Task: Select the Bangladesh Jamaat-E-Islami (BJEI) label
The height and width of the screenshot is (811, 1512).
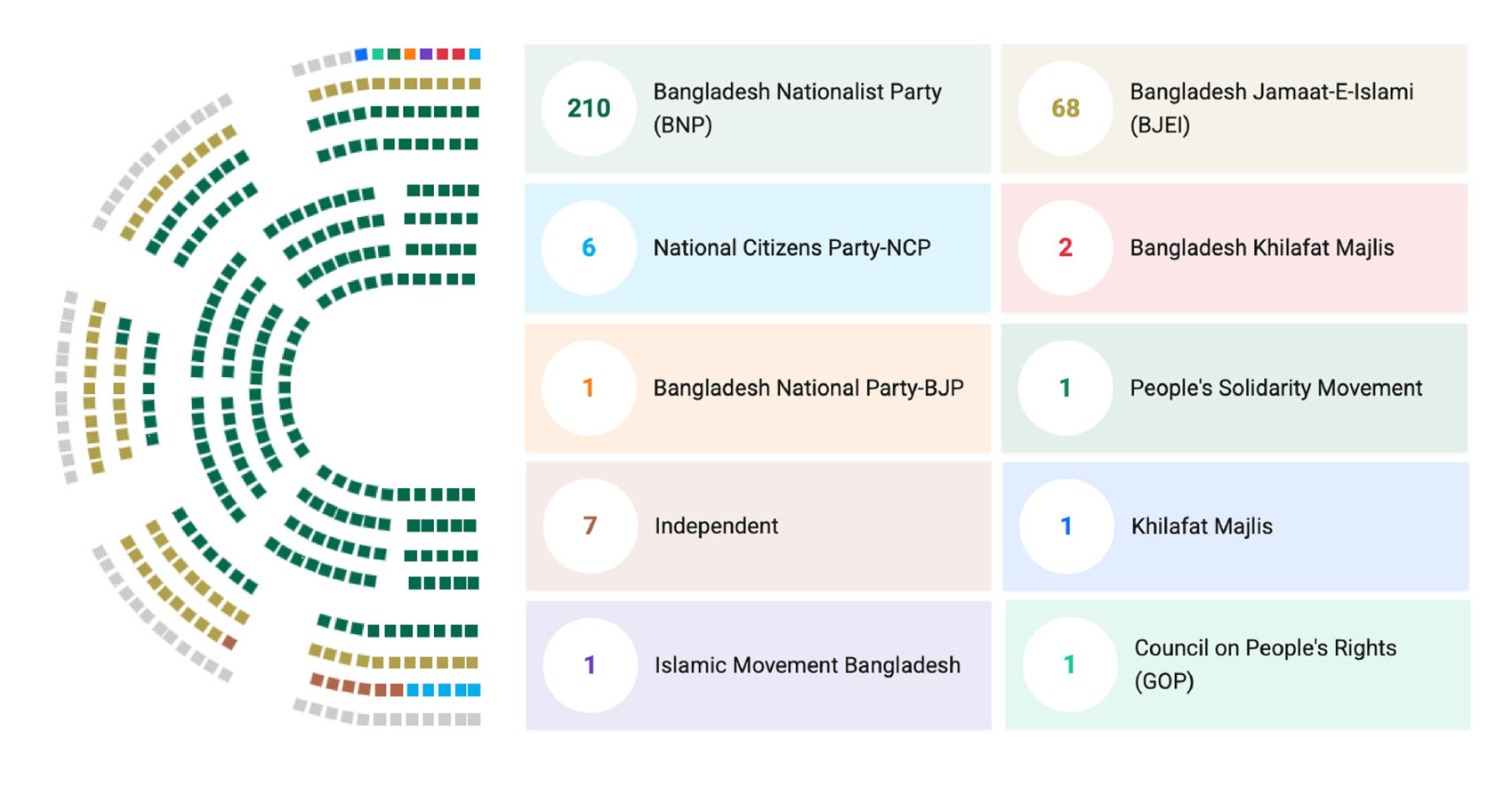Action: click(1271, 108)
